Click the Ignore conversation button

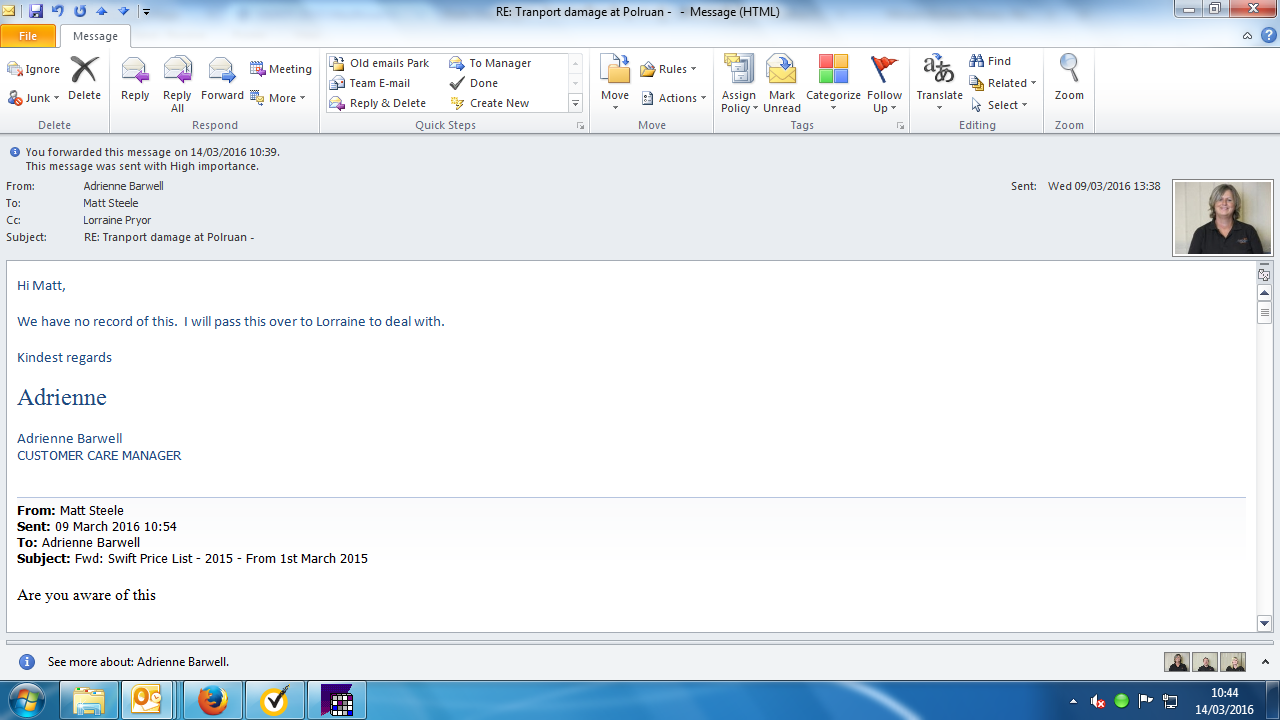click(x=34, y=69)
